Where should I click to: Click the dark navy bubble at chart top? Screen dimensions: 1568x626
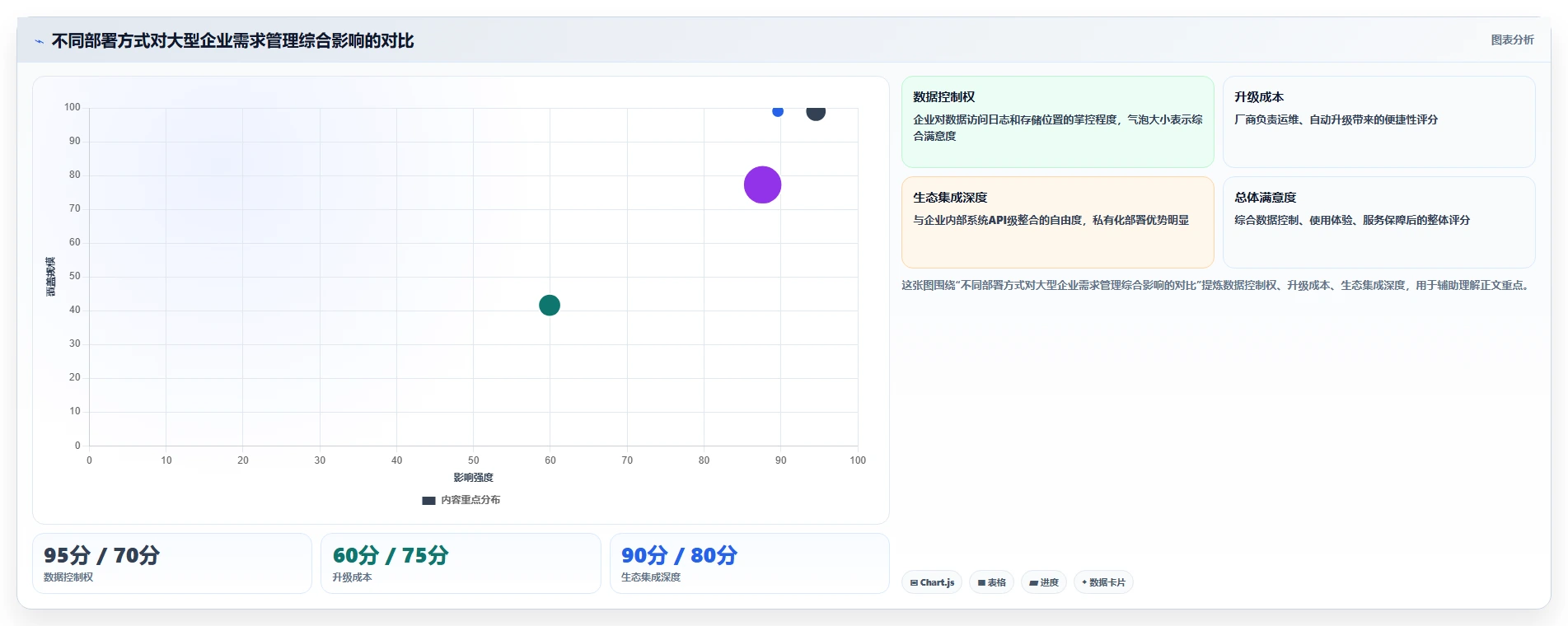[x=816, y=112]
